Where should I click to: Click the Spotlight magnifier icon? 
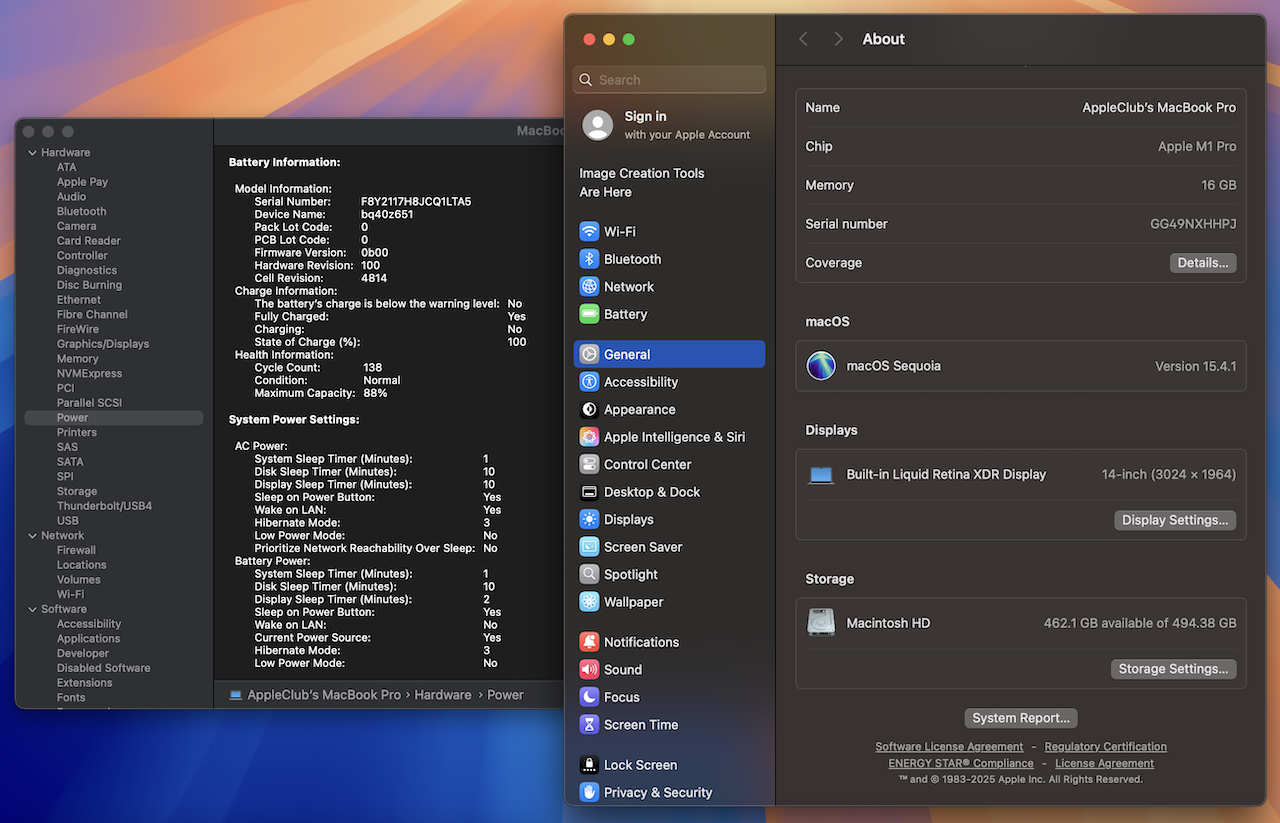(x=589, y=574)
